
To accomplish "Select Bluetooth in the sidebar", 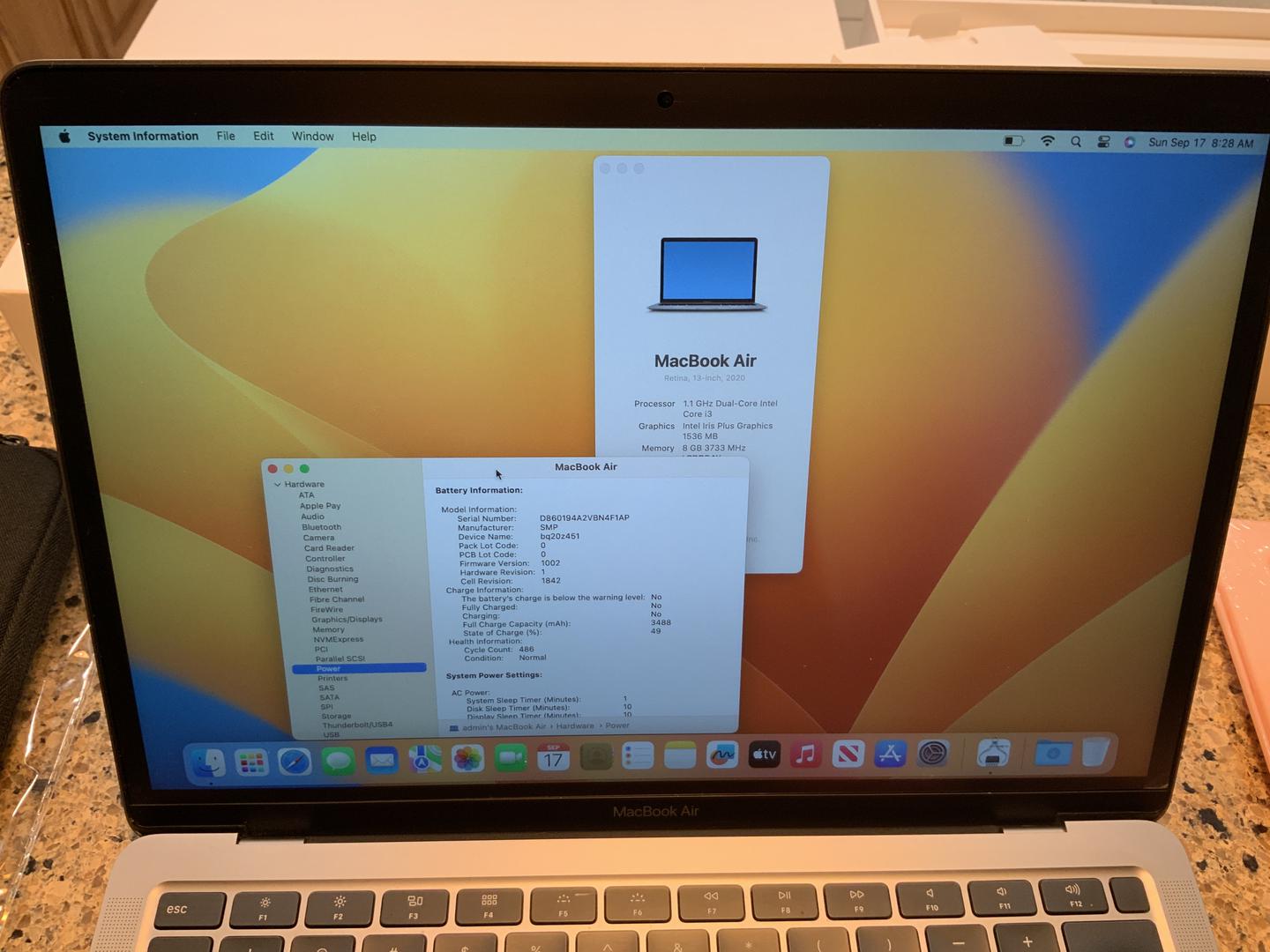I will [x=321, y=527].
